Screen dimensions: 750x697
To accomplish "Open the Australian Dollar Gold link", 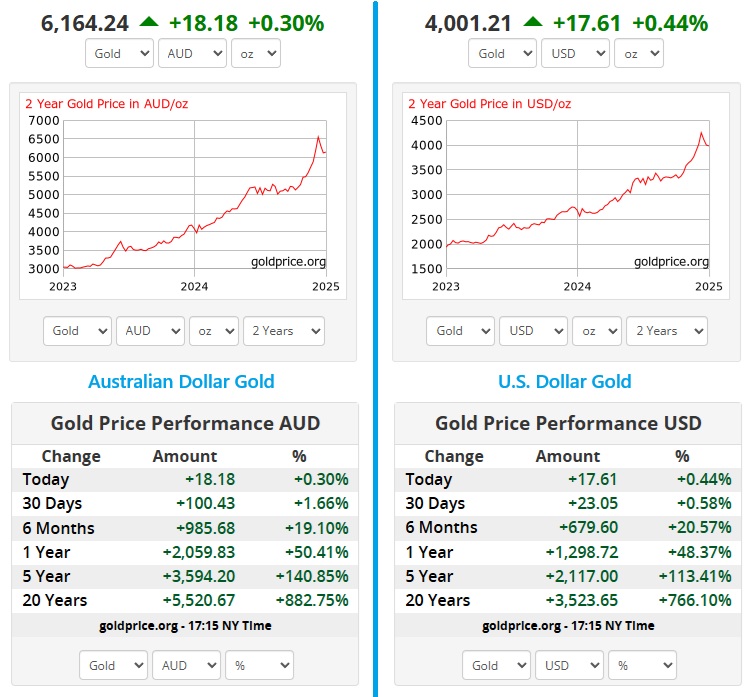I will point(181,381).
